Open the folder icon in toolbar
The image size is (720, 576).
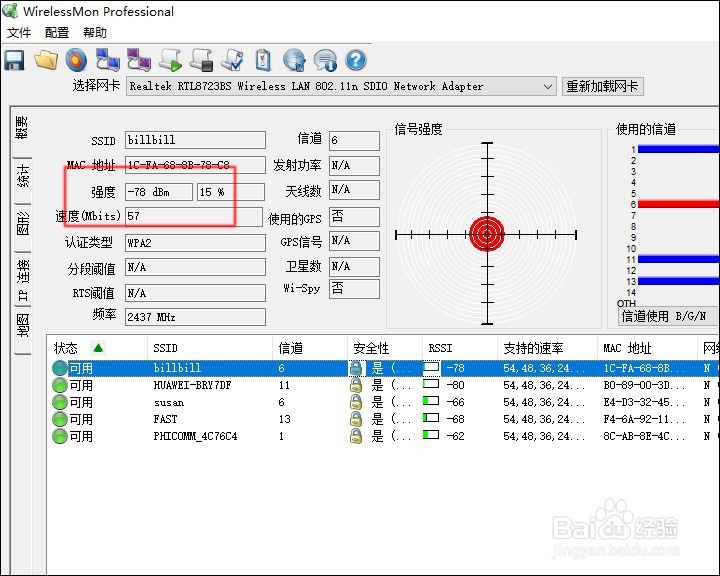click(x=46, y=60)
